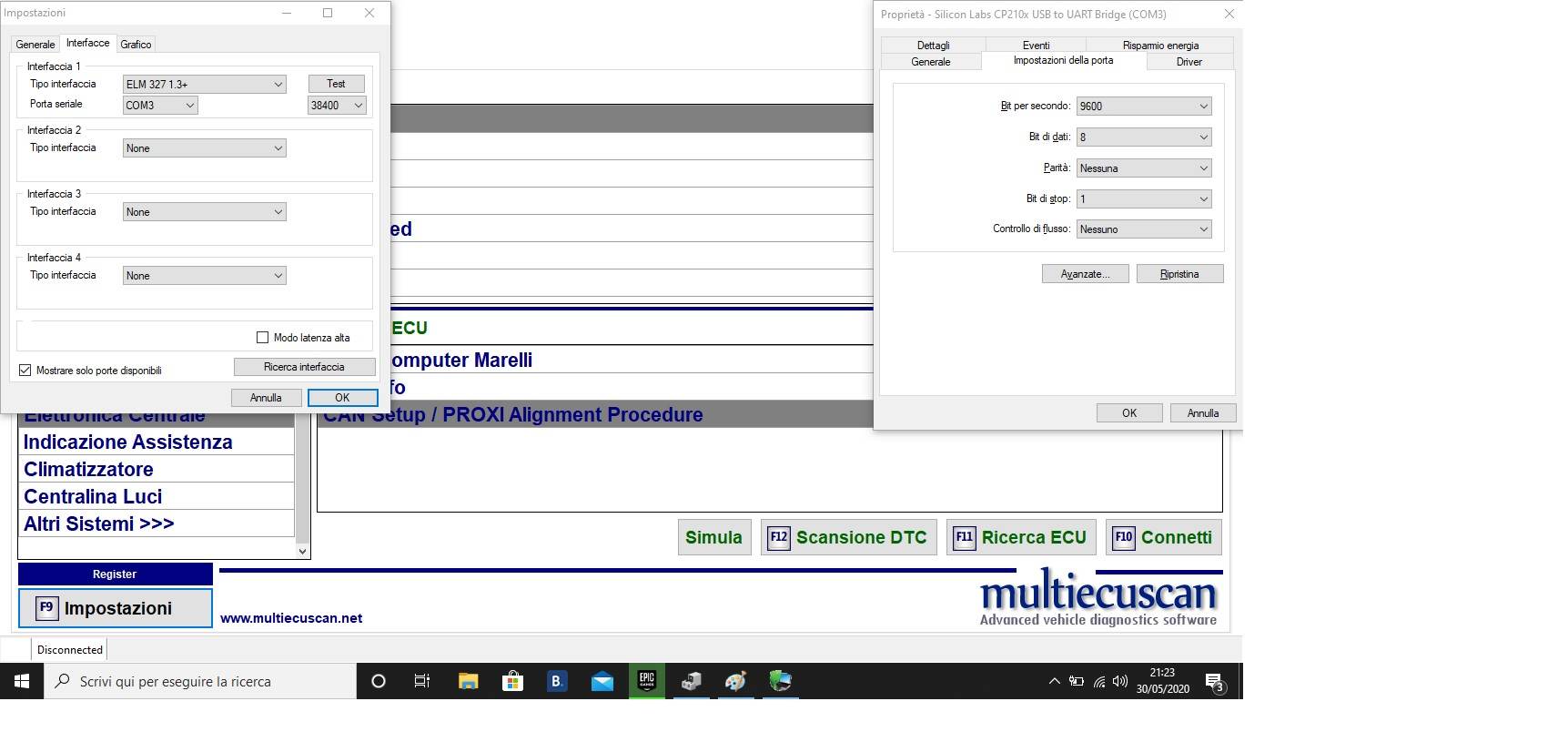
Task: Open Cortana from the taskbar
Action: 379,681
